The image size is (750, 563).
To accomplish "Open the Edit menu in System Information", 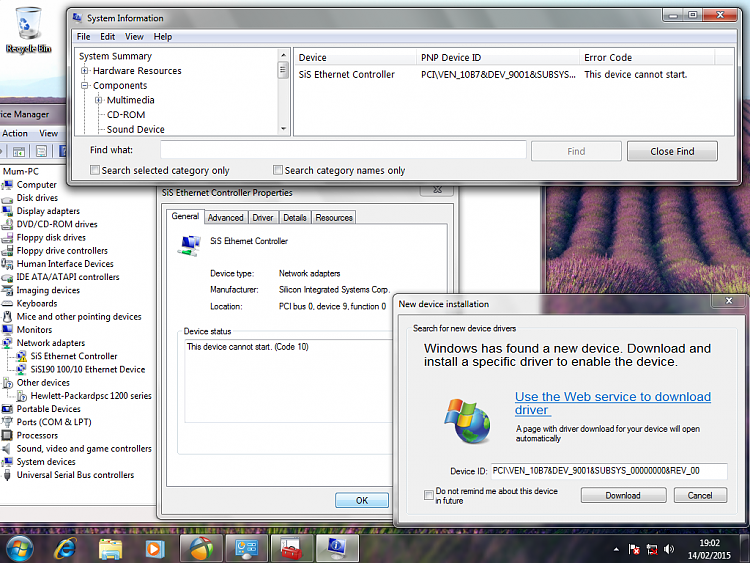I will click(x=107, y=37).
